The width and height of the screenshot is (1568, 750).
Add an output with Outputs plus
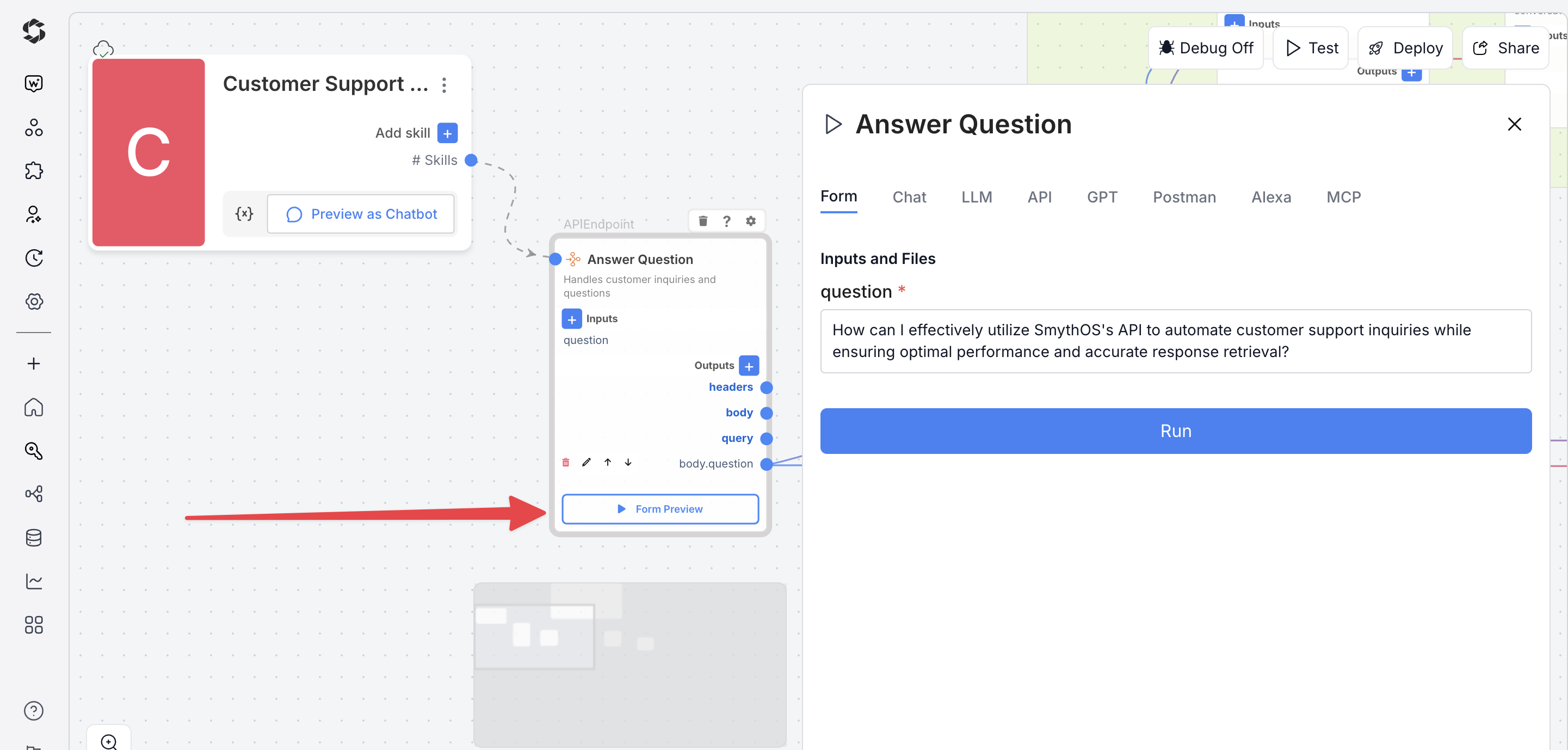pos(749,365)
